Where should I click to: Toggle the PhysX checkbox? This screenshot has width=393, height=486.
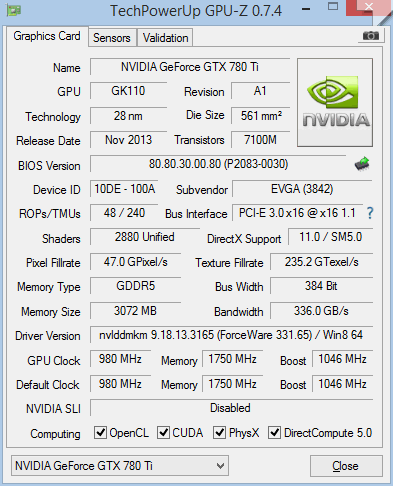(x=219, y=433)
